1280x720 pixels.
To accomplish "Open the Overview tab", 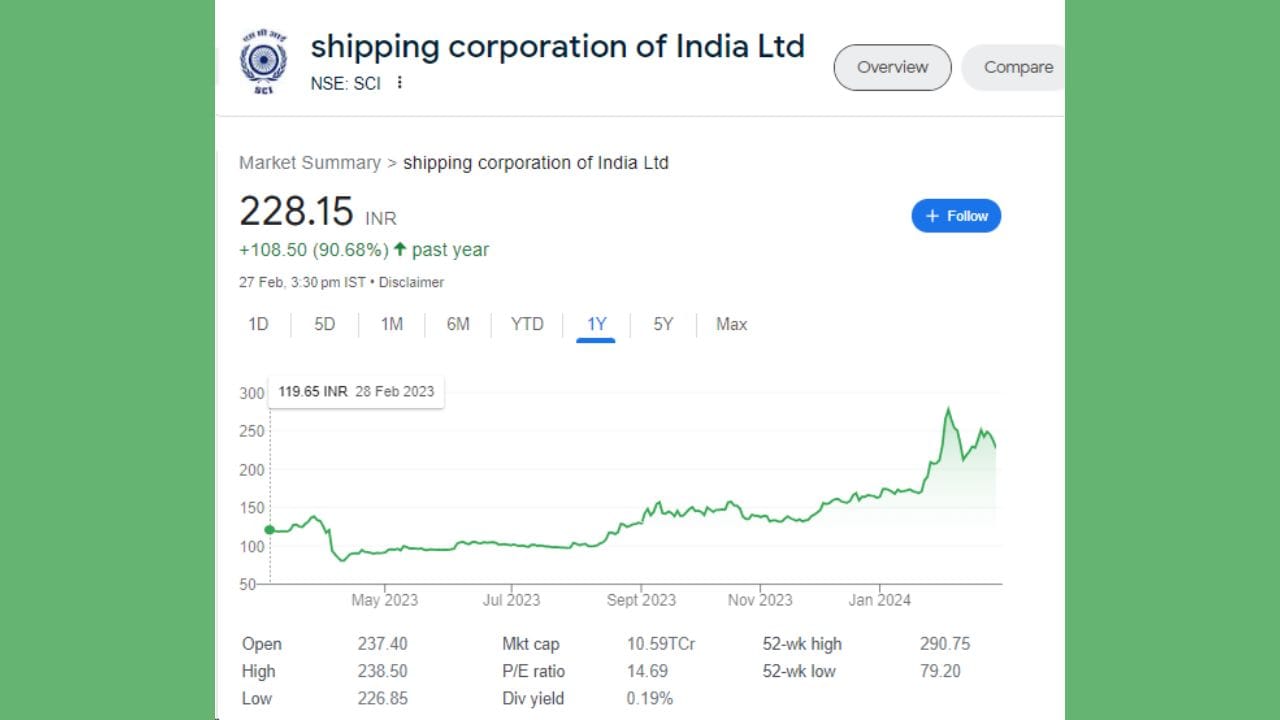I will click(x=892, y=67).
